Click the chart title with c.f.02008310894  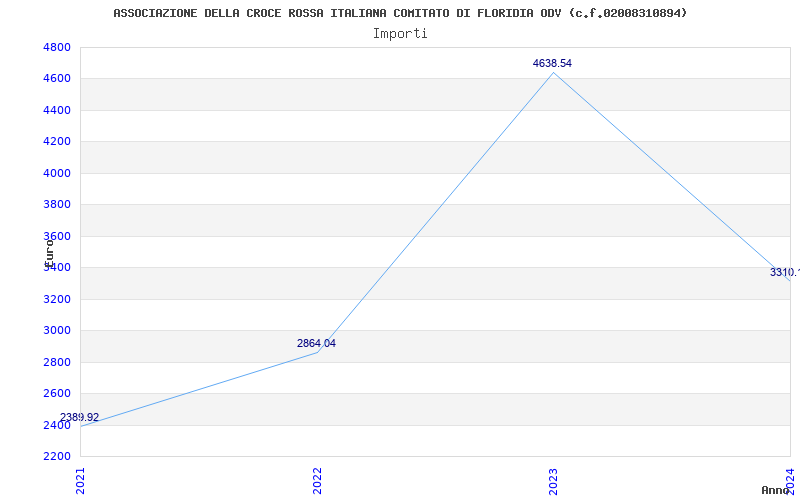point(400,13)
